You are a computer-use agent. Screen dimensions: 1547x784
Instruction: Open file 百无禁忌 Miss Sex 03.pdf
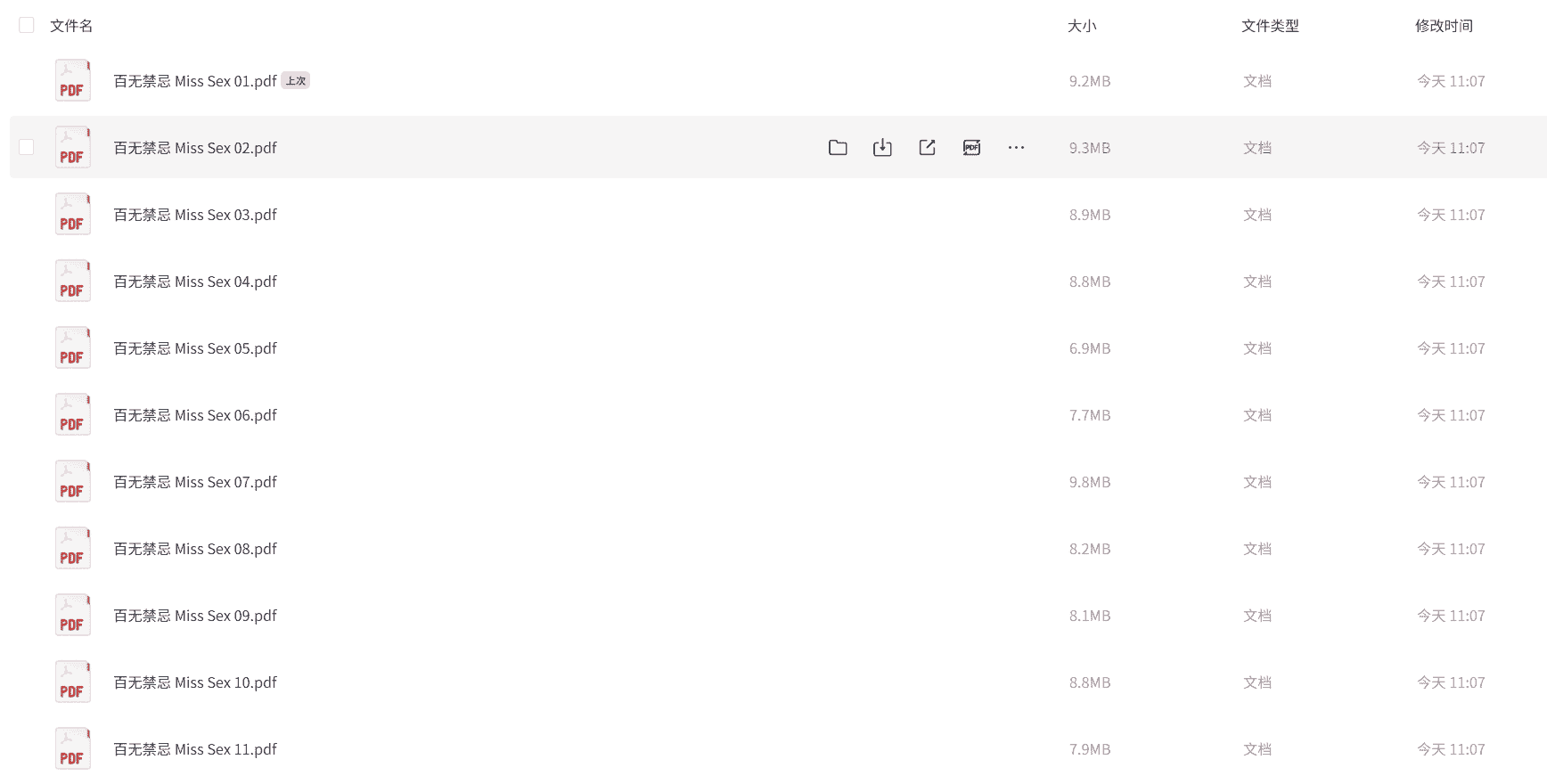click(195, 215)
